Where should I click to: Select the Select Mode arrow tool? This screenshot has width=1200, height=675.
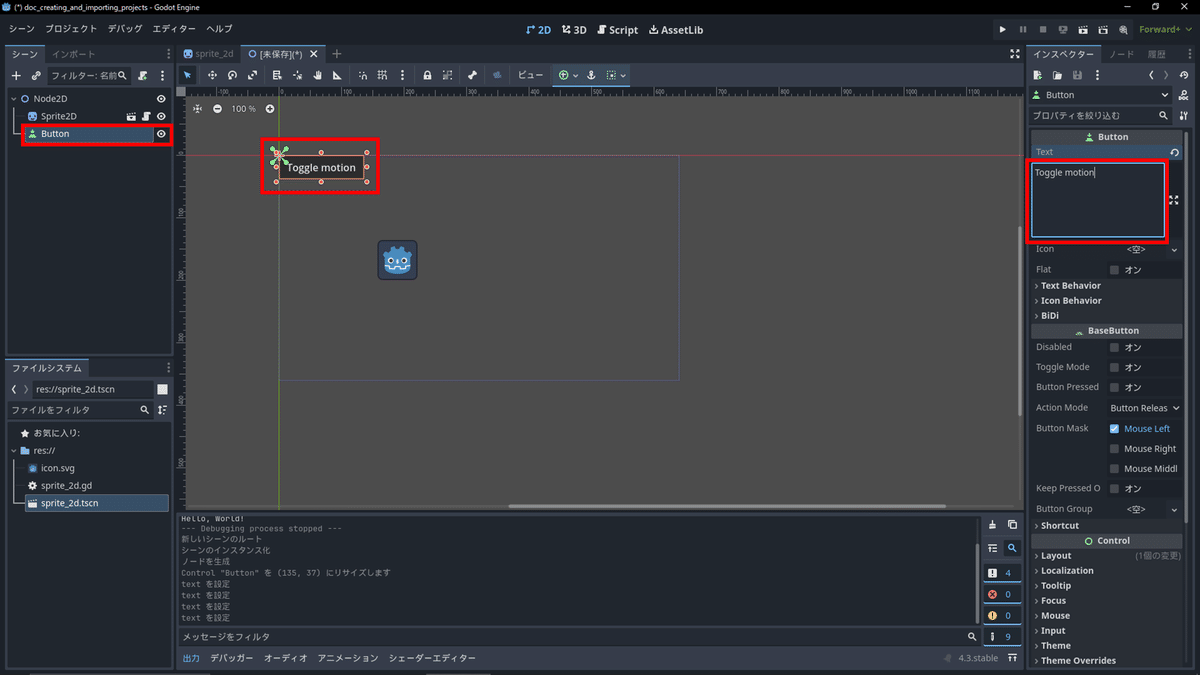tap(187, 75)
